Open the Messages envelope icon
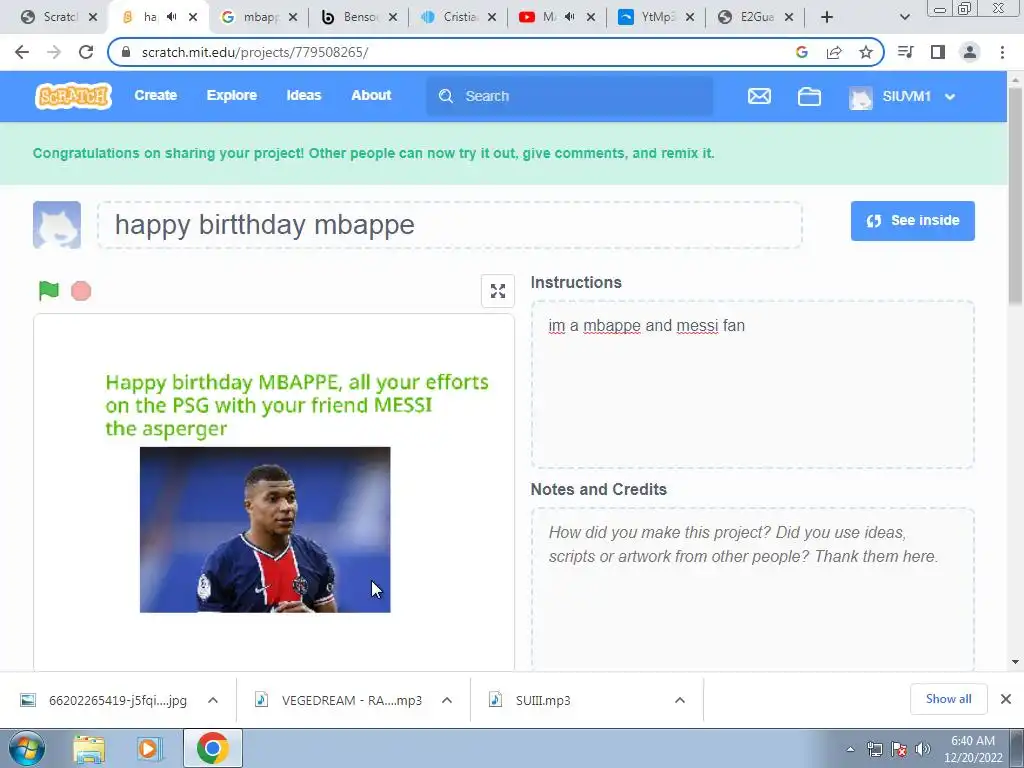The height and width of the screenshot is (768, 1024). (x=759, y=97)
